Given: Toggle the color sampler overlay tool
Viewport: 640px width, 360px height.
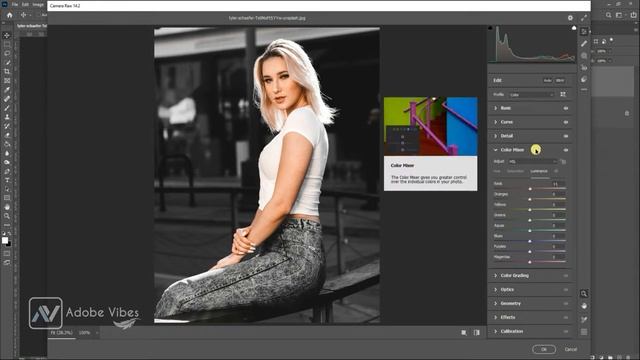Looking at the screenshot, I should [x=584, y=319].
